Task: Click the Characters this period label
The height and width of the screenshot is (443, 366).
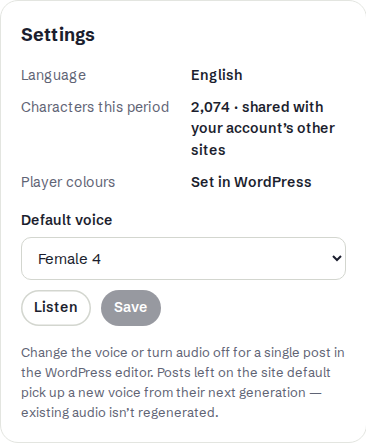Action: pyautogui.click(x=95, y=107)
